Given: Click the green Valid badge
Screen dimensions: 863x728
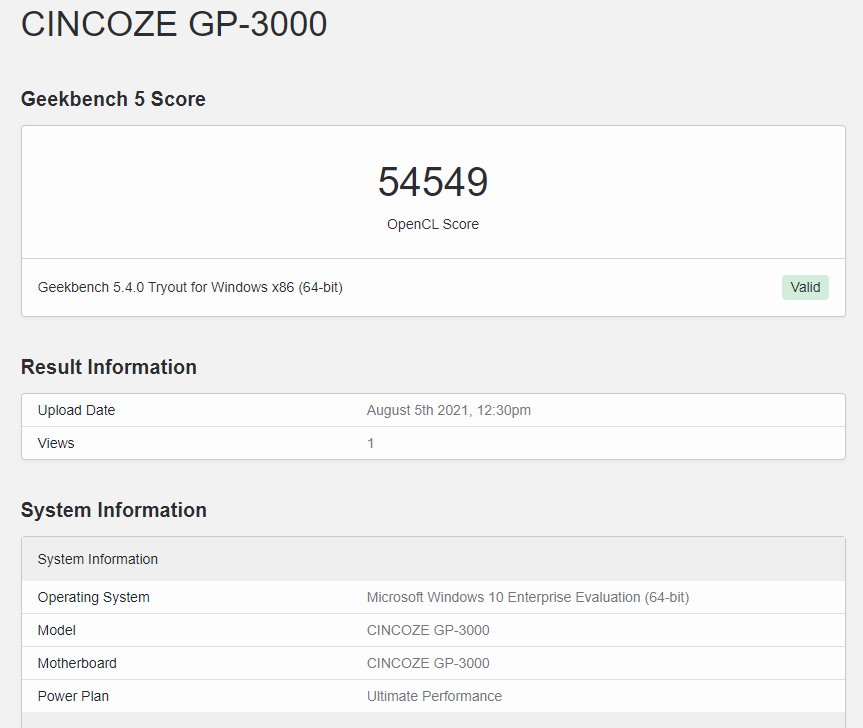Looking at the screenshot, I should (x=805, y=287).
